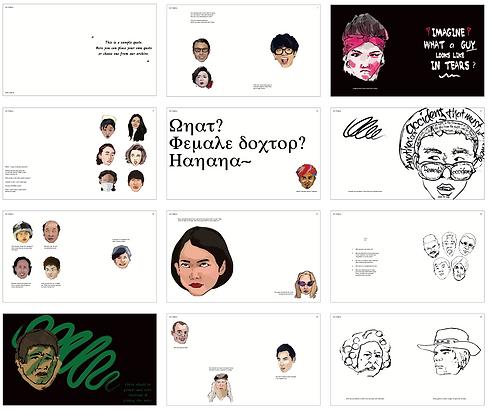The height and width of the screenshot is (410, 491).
Task: Click the long-bearded gray-haired man illustration
Action: [221, 387]
